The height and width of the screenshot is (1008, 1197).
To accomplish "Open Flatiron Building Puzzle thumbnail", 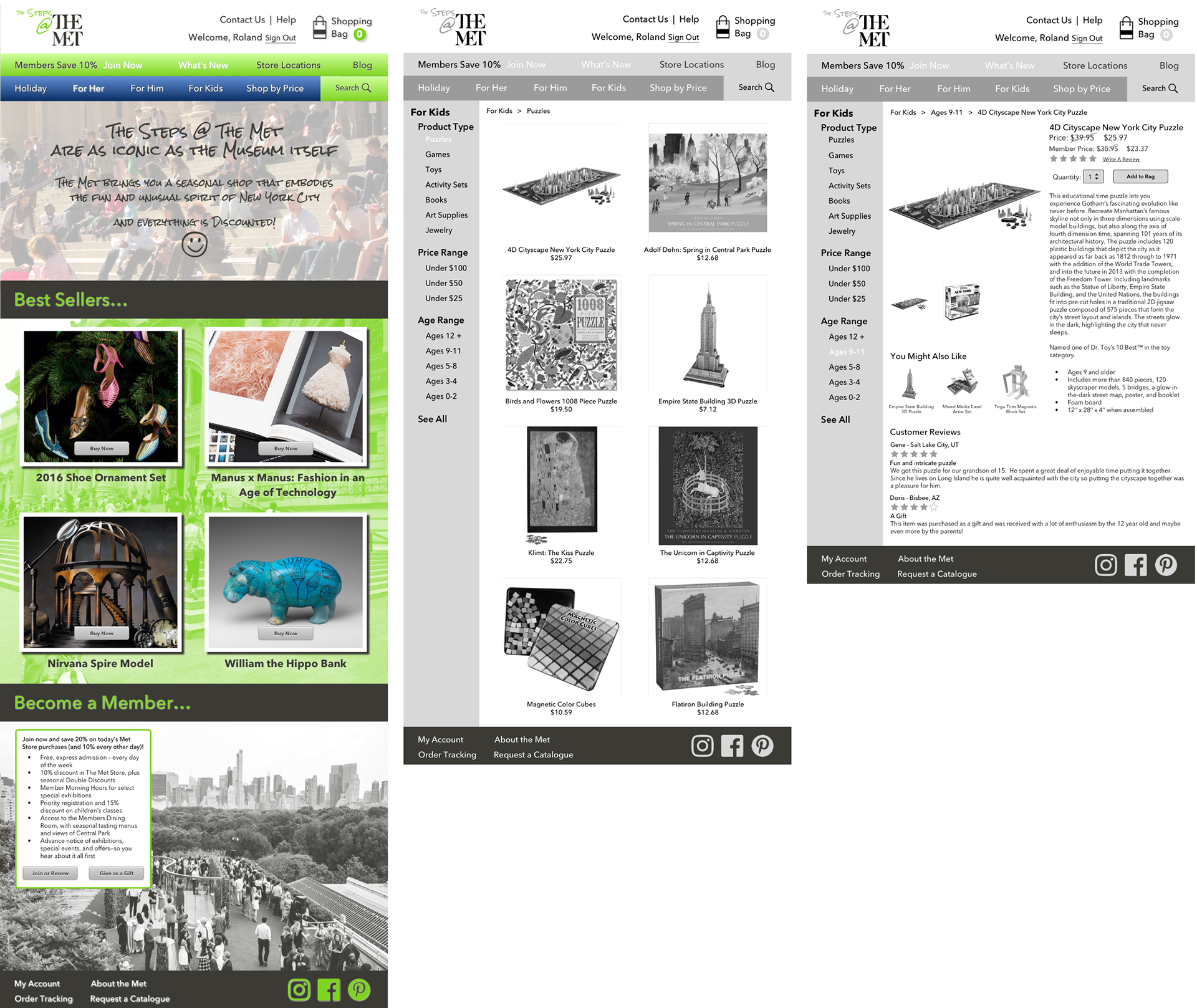I will [x=708, y=638].
